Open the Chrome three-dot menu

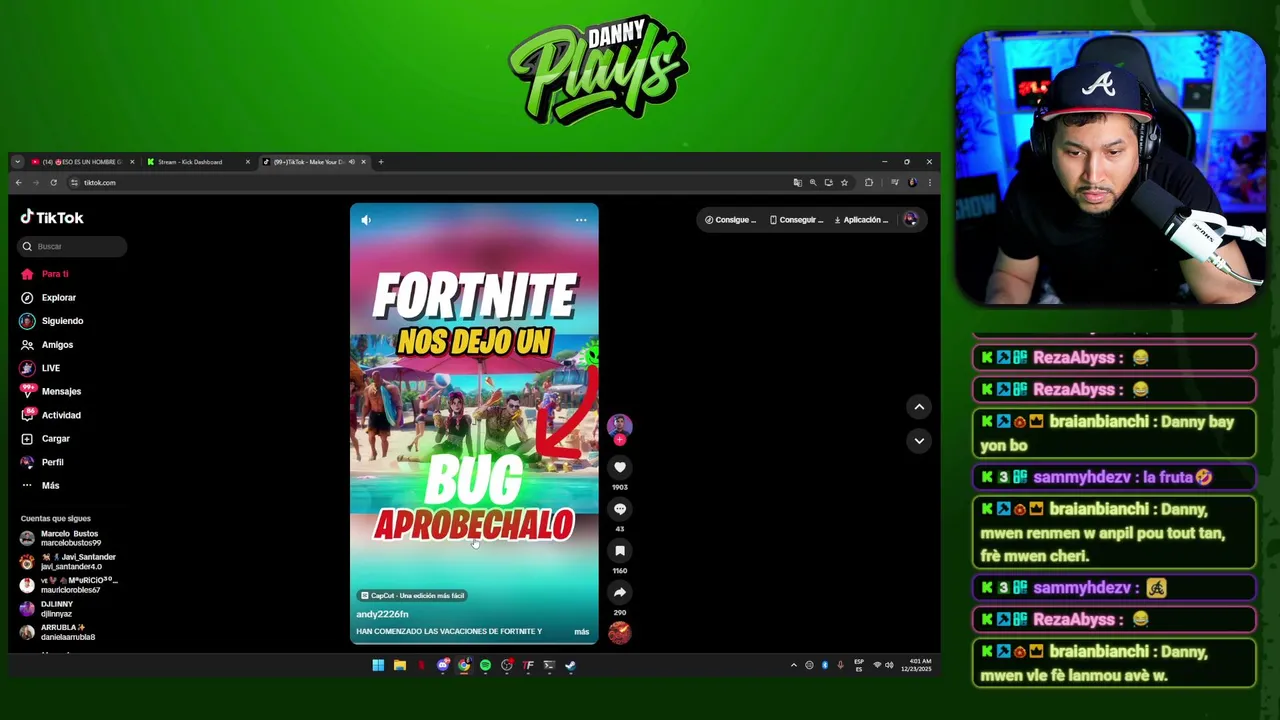click(930, 182)
